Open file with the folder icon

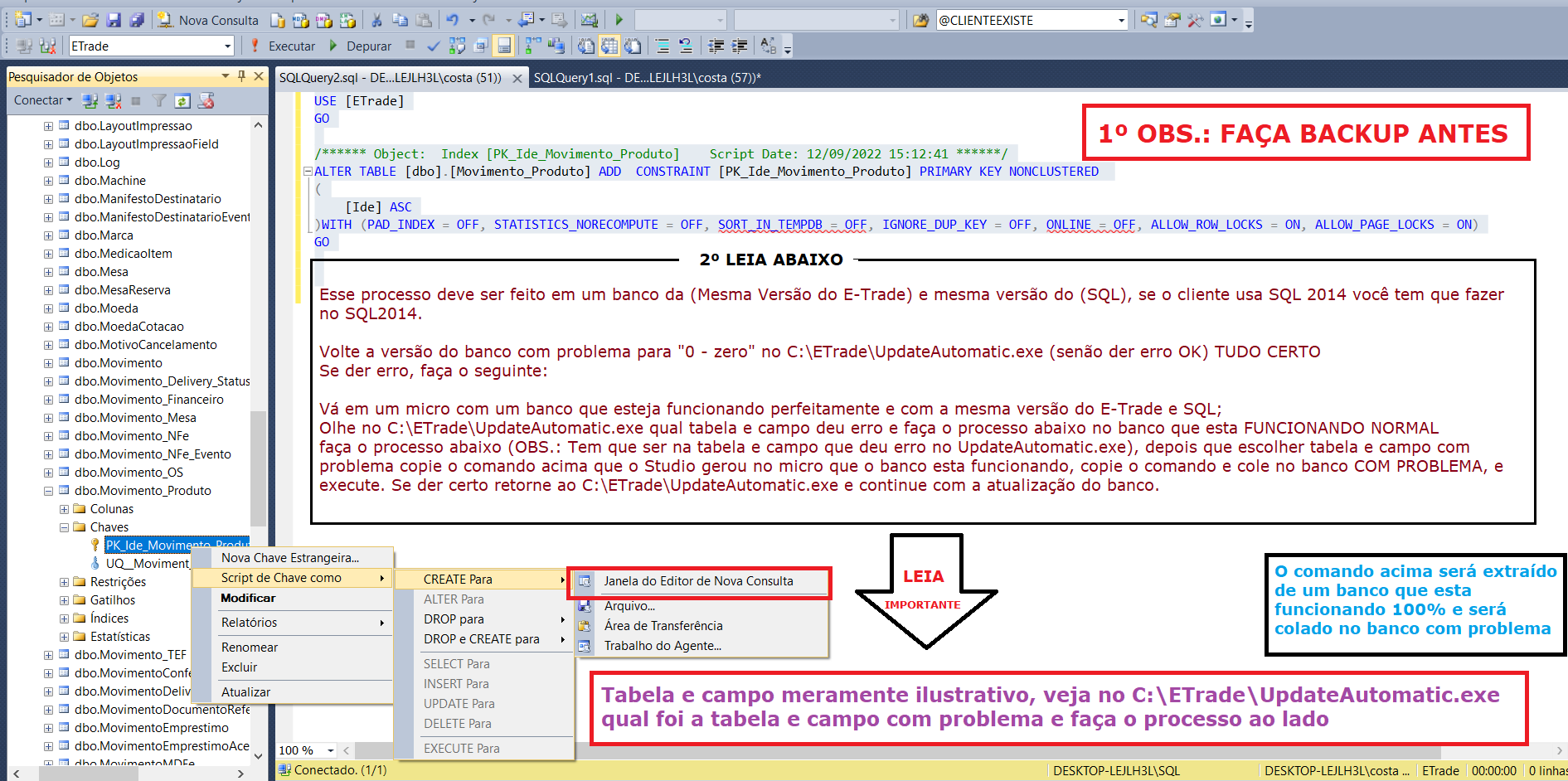pos(90,20)
